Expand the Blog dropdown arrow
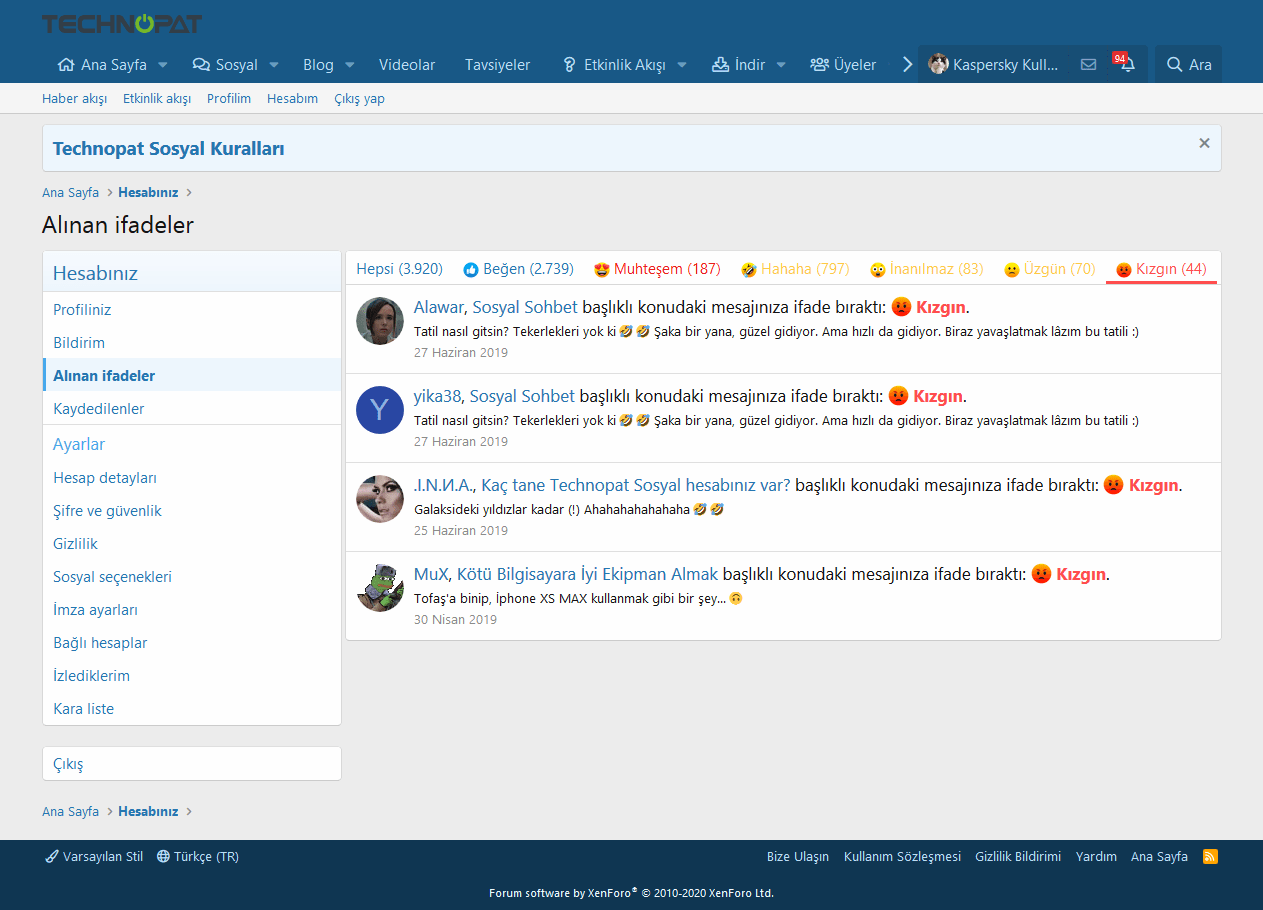The height and width of the screenshot is (910, 1263). (x=350, y=65)
